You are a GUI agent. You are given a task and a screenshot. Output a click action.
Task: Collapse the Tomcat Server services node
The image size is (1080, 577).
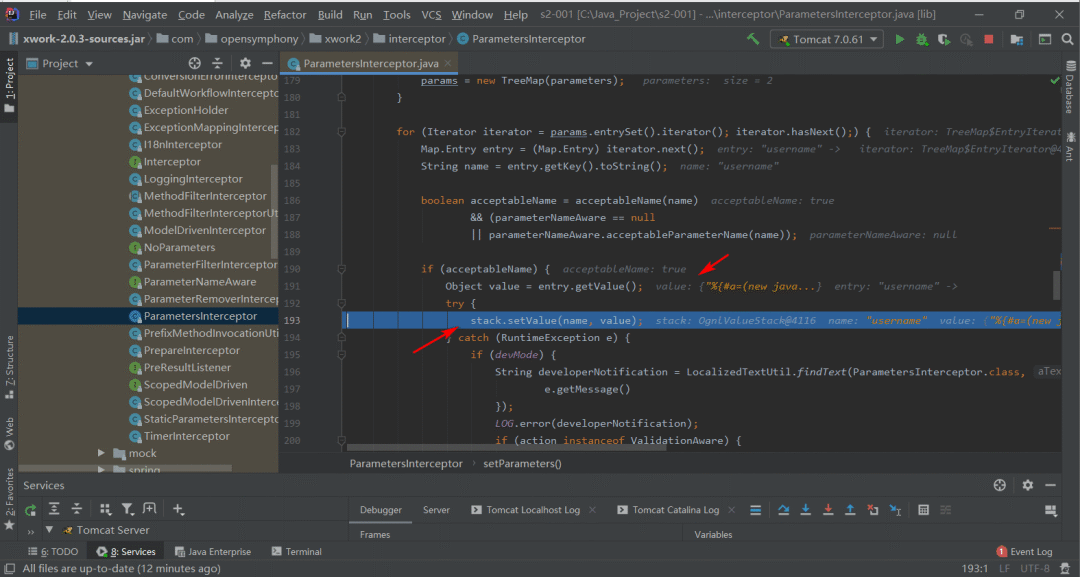coord(47,531)
